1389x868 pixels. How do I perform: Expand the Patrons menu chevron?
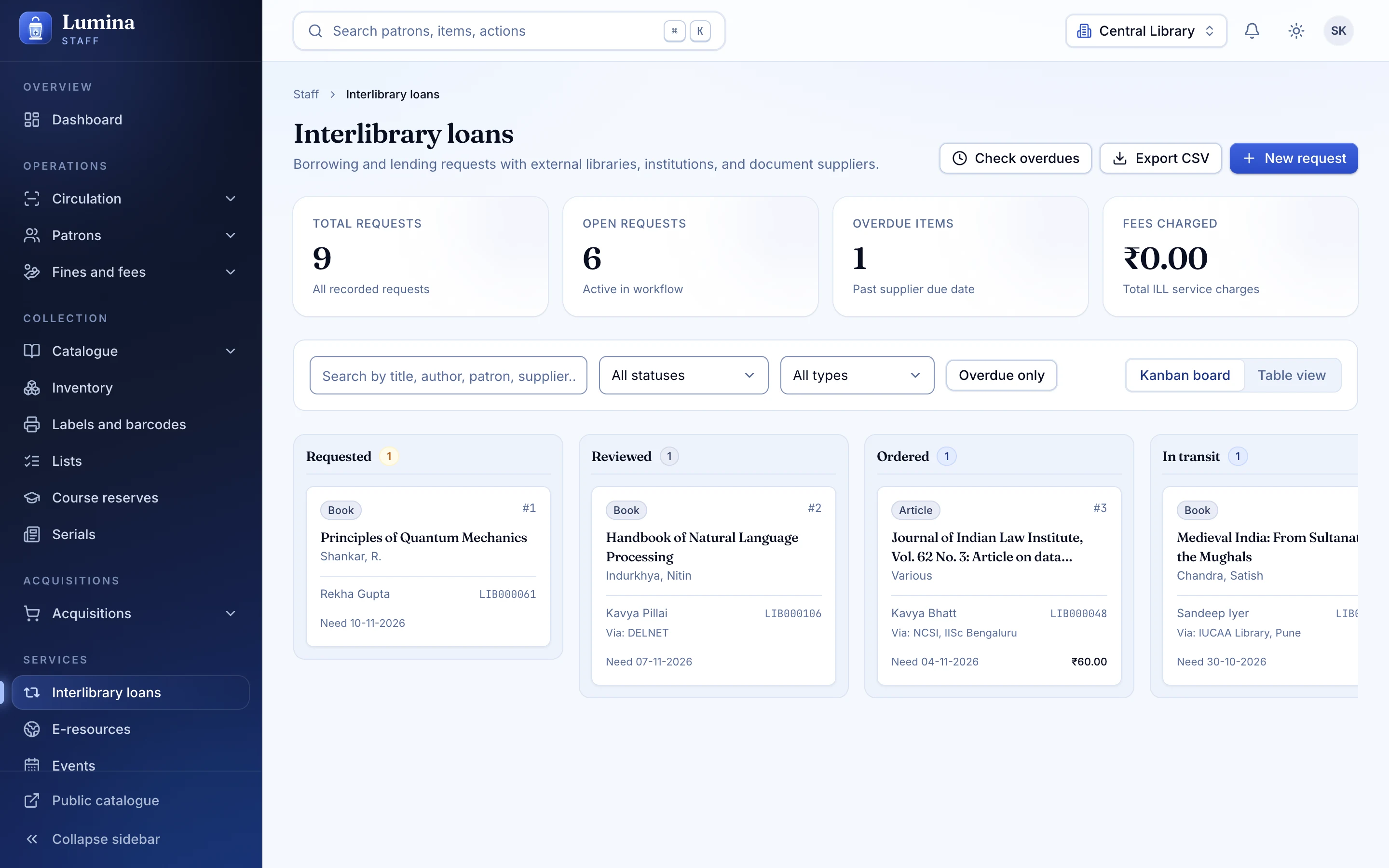click(x=231, y=235)
